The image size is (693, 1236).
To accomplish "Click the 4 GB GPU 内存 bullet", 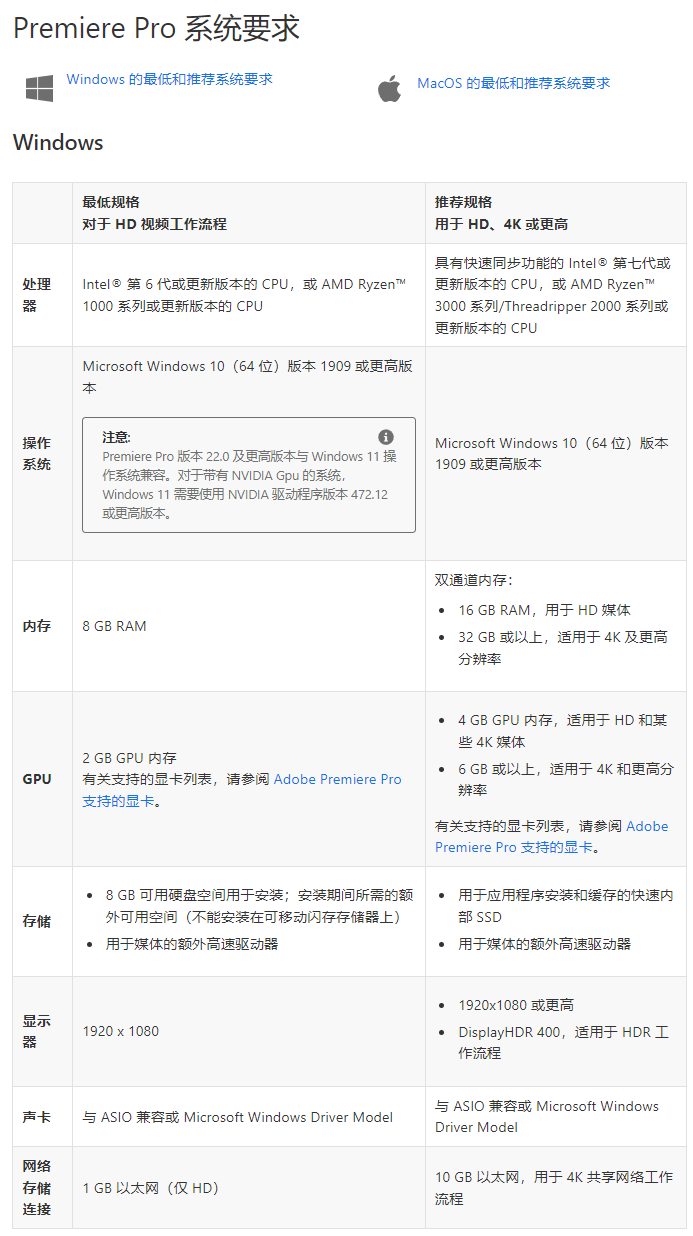I will coord(563,731).
